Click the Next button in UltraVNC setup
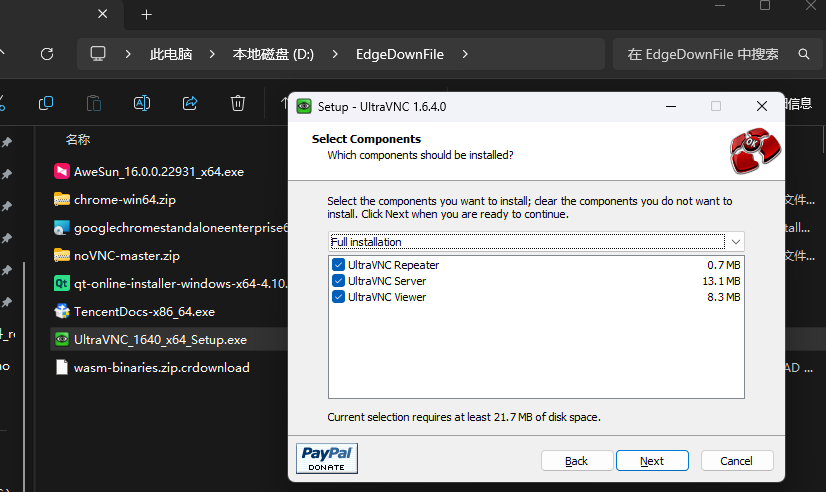The height and width of the screenshot is (492, 826). pos(652,461)
